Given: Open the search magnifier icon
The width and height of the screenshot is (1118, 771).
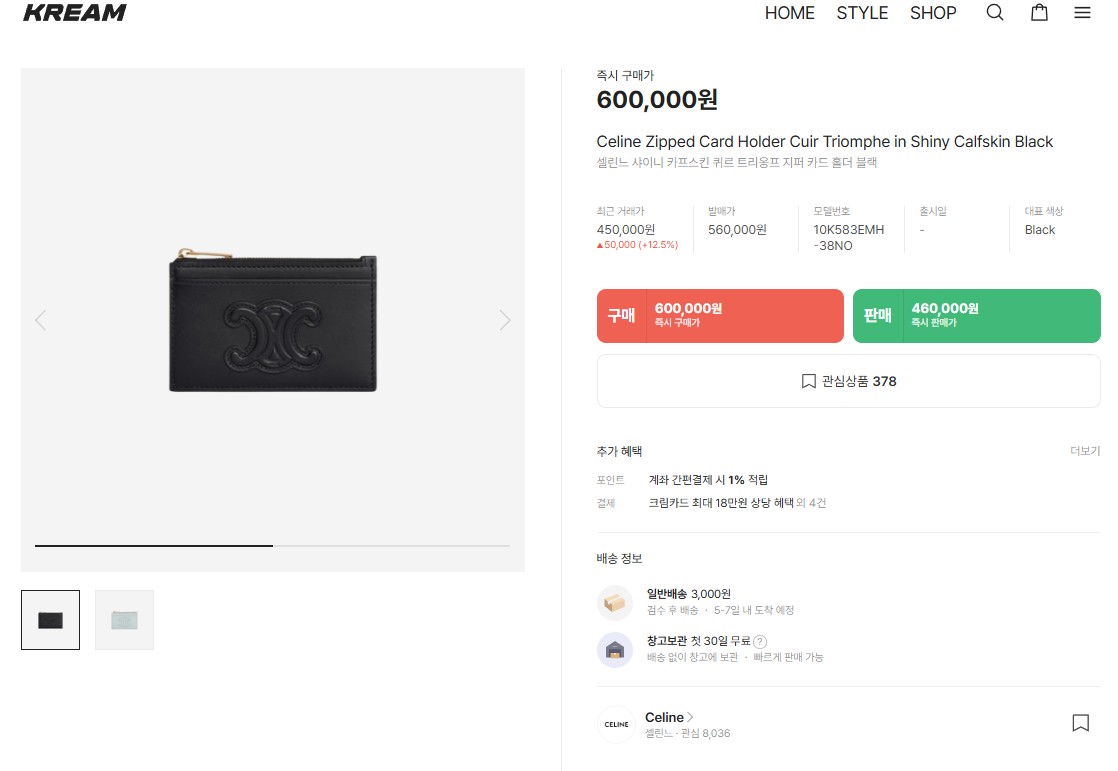Looking at the screenshot, I should point(994,13).
